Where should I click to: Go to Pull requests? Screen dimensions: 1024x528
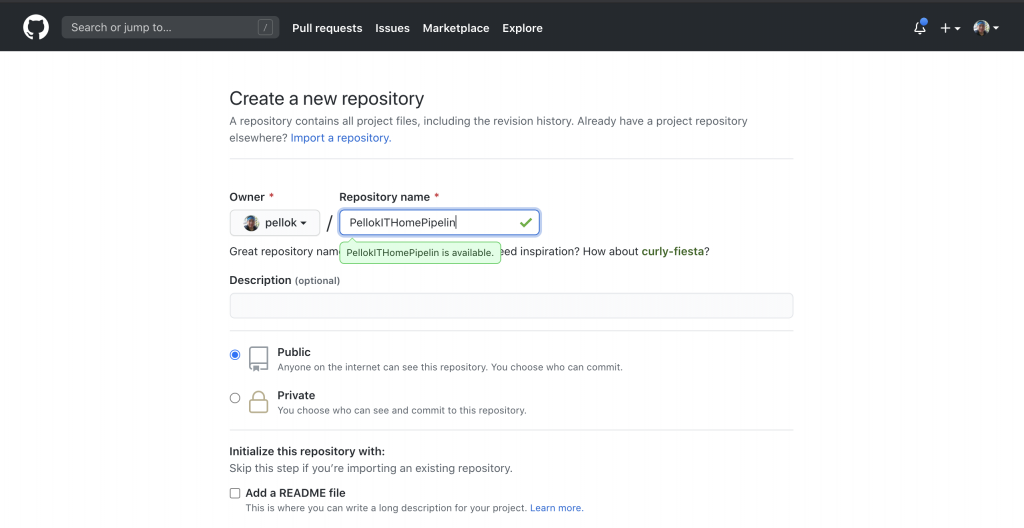(327, 28)
